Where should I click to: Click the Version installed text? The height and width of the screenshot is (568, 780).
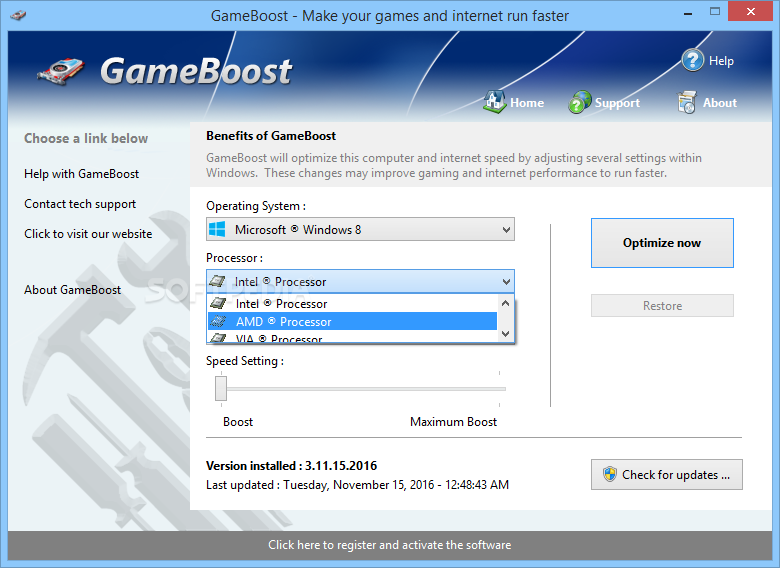(292, 466)
